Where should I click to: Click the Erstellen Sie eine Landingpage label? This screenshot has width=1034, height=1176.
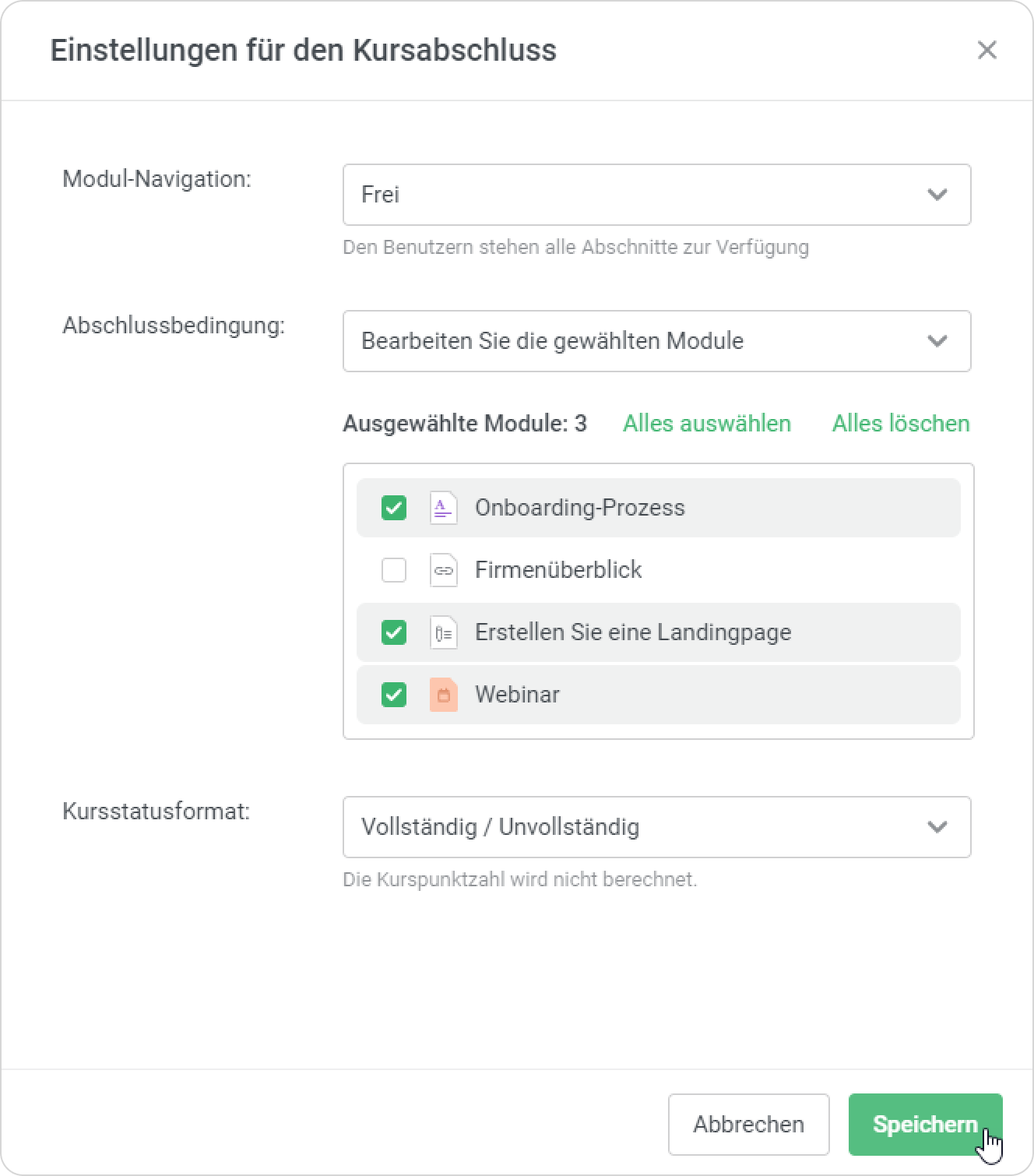[x=632, y=632]
